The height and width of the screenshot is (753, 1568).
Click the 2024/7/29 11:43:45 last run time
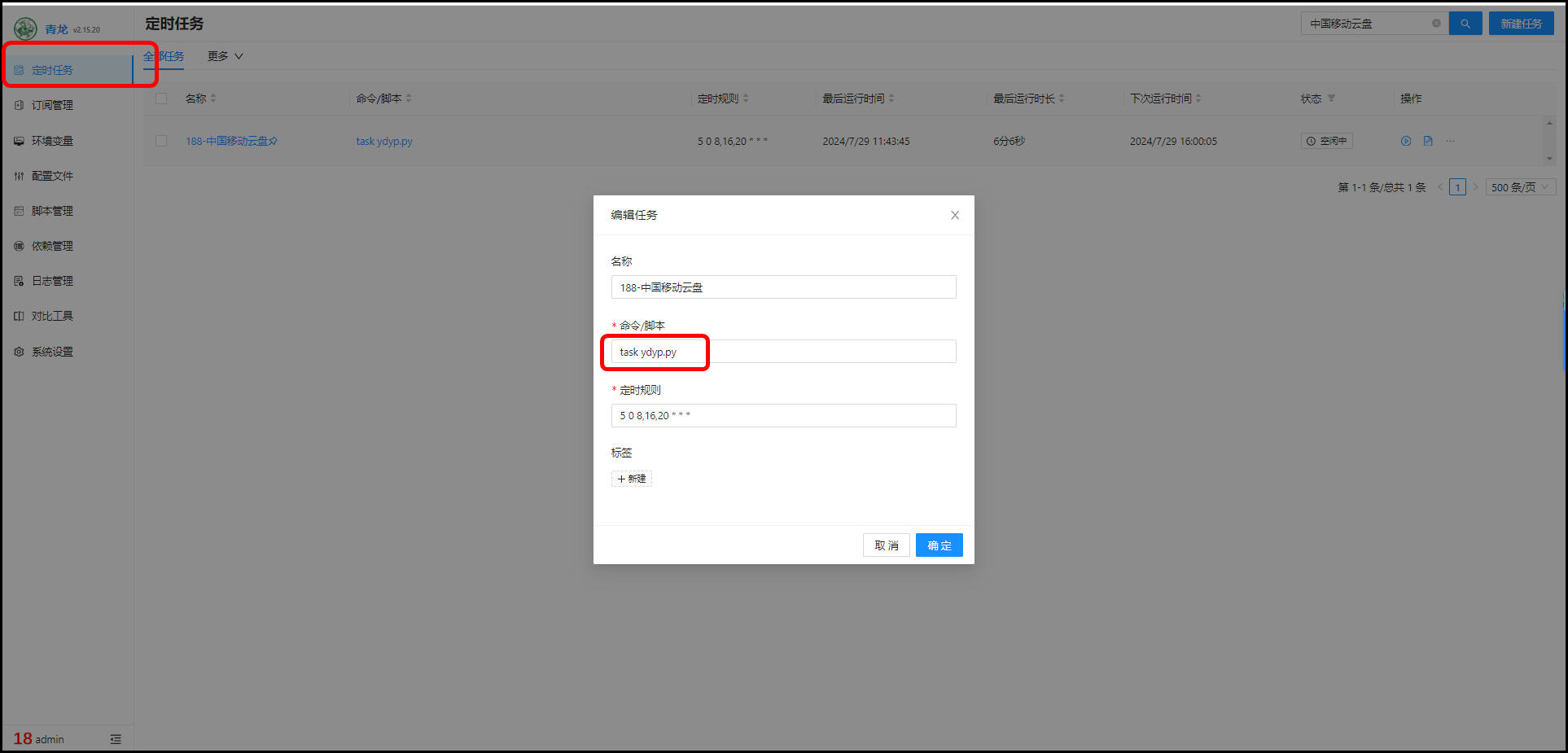pyautogui.click(x=866, y=141)
